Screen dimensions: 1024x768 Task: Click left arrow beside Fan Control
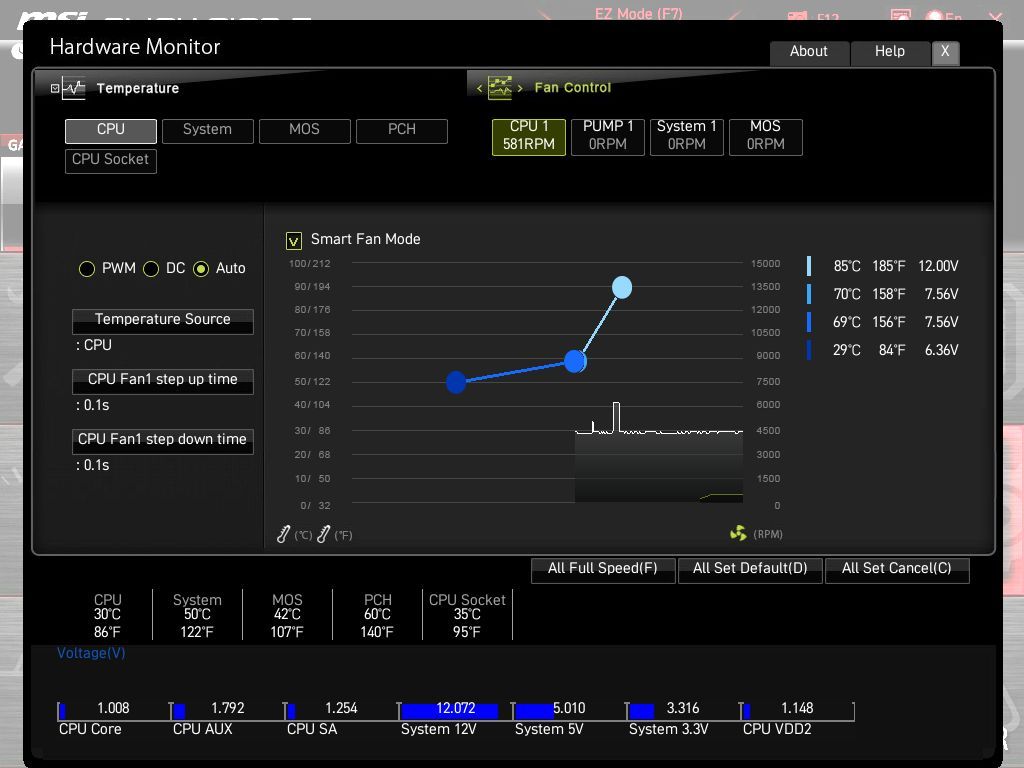[x=479, y=88]
